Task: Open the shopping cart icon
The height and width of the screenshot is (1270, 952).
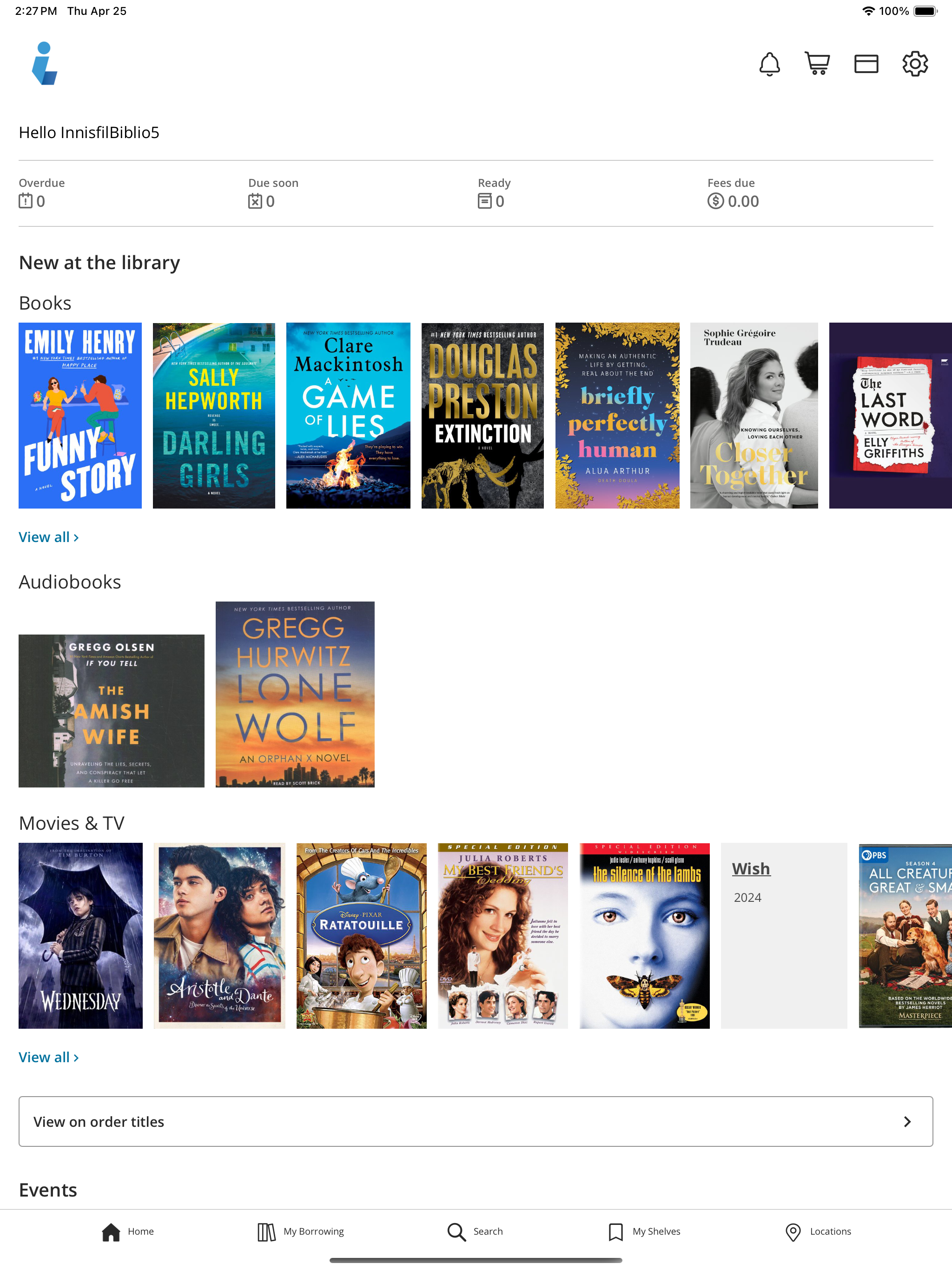Action: click(817, 64)
